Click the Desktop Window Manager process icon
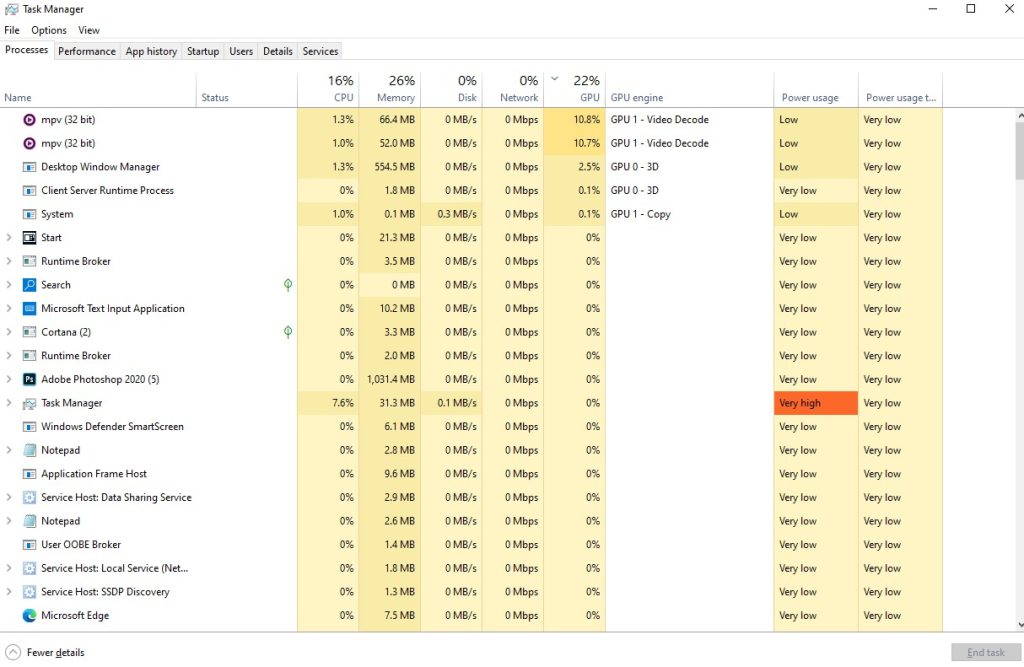Screen dimensions: 1024x667 pyautogui.click(x=29, y=167)
